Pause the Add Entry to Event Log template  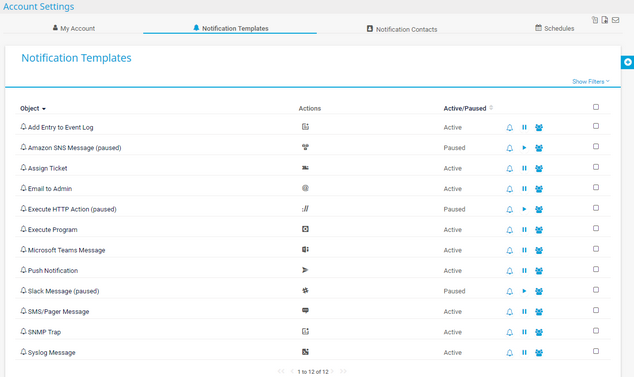[x=524, y=127]
